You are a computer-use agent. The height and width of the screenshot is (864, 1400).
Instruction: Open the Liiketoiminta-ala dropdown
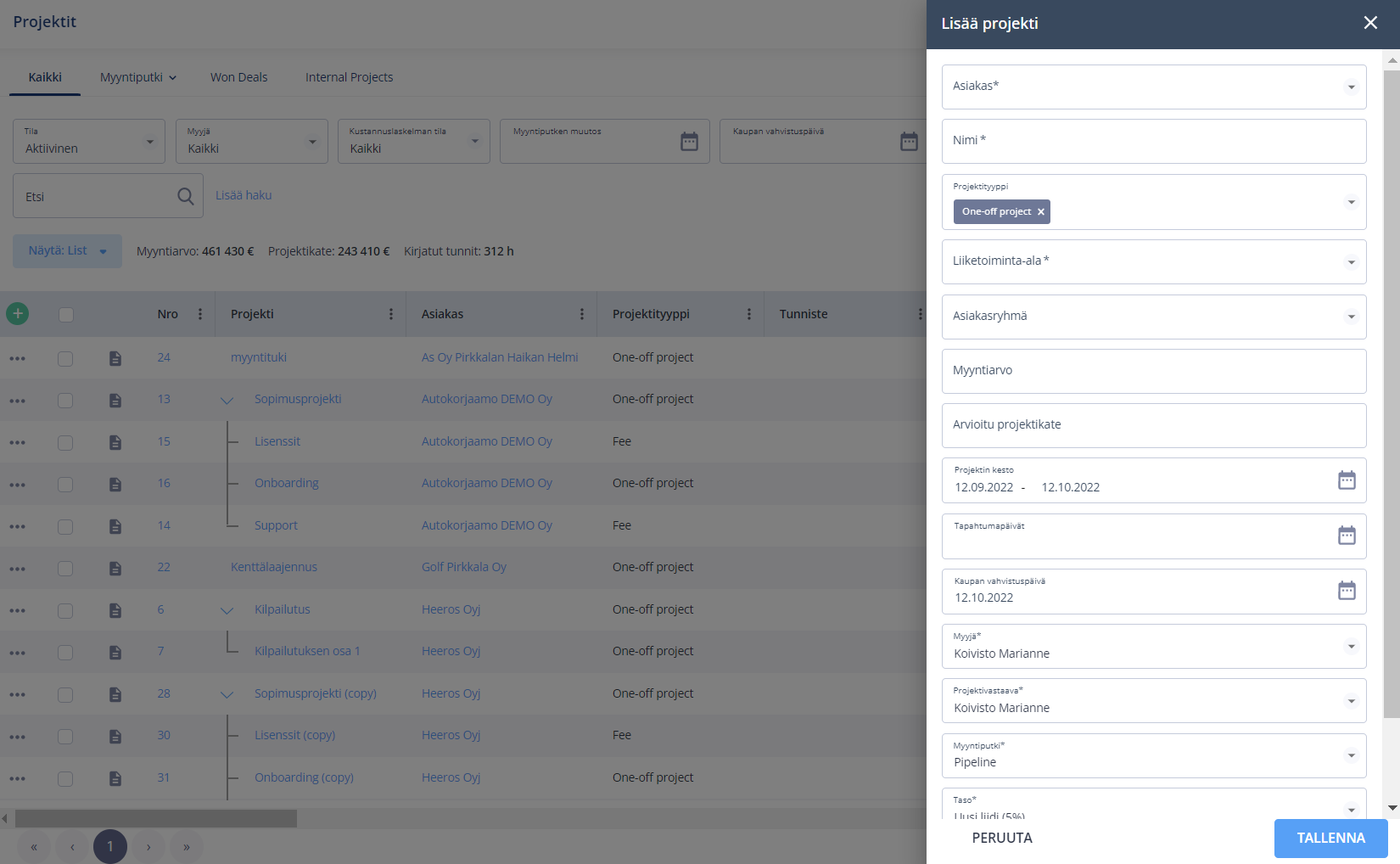click(1154, 261)
